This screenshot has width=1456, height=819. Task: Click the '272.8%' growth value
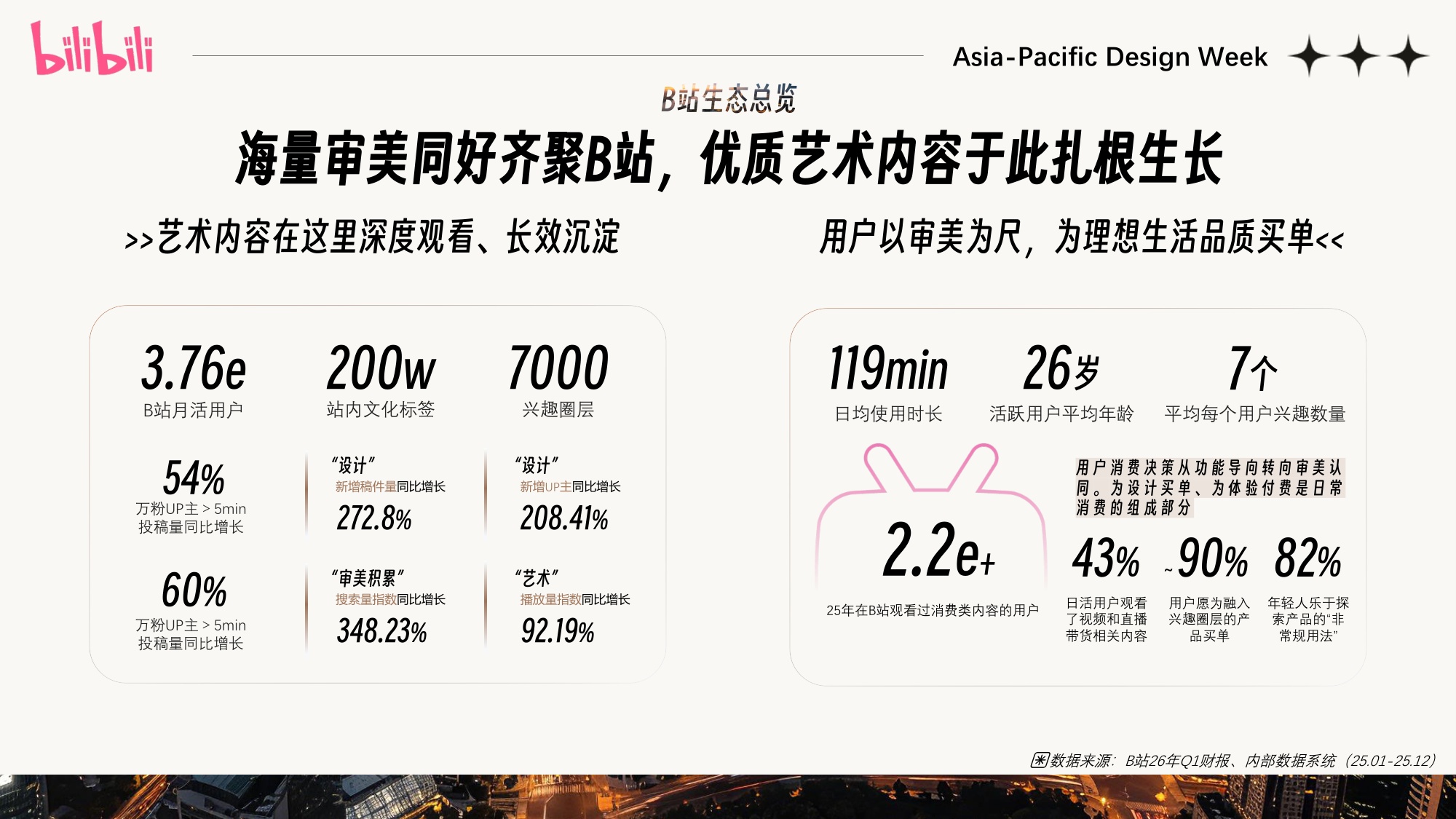coord(374,518)
